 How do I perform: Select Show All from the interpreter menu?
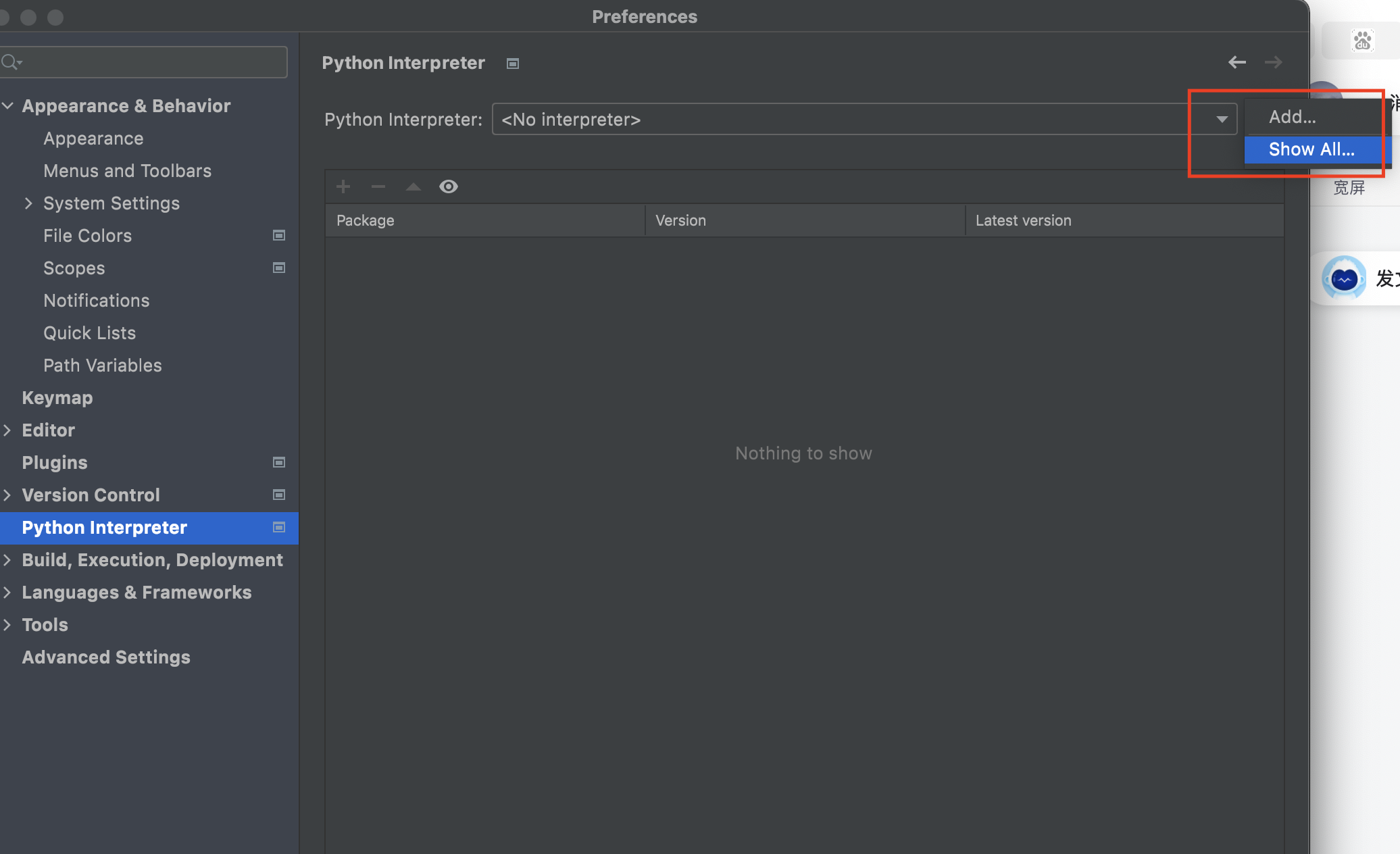[1312, 149]
